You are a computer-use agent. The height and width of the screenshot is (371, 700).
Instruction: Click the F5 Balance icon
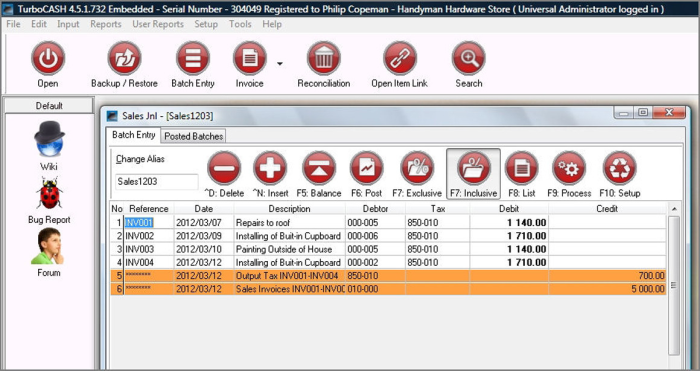(x=319, y=168)
